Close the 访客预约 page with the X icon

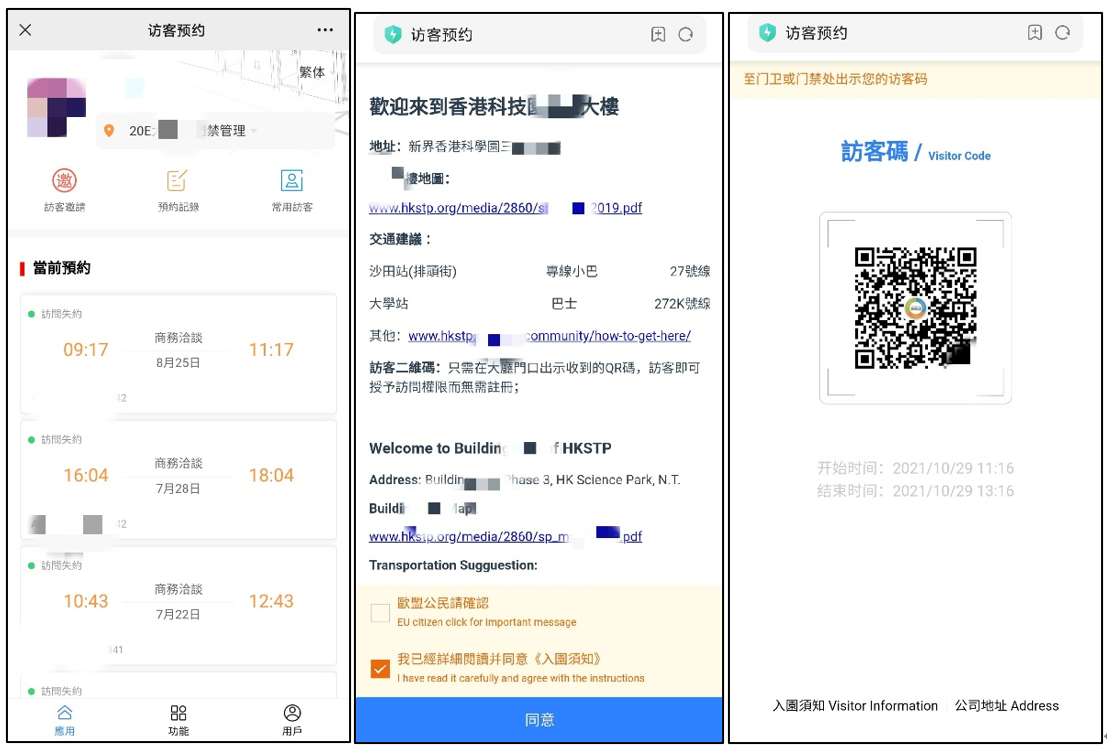tap(25, 30)
